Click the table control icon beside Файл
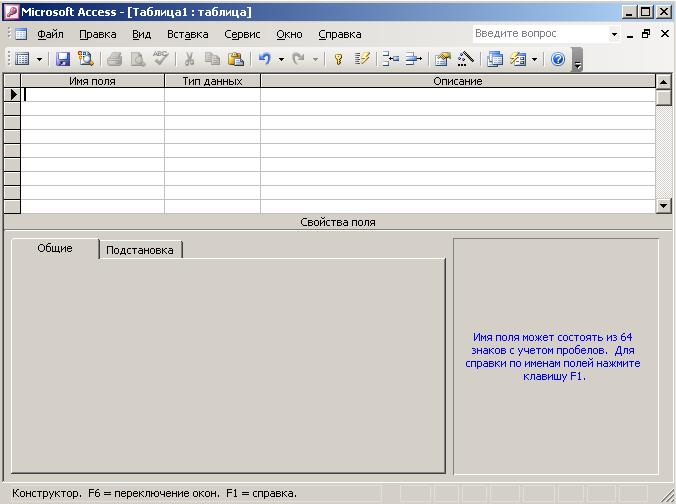 coord(21,34)
